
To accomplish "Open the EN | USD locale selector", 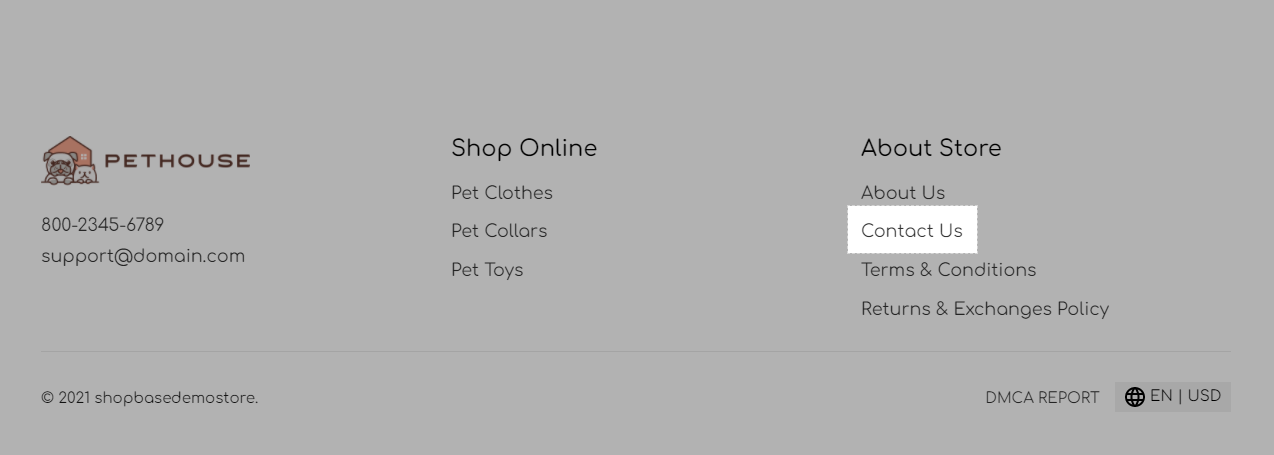I will pos(1173,397).
